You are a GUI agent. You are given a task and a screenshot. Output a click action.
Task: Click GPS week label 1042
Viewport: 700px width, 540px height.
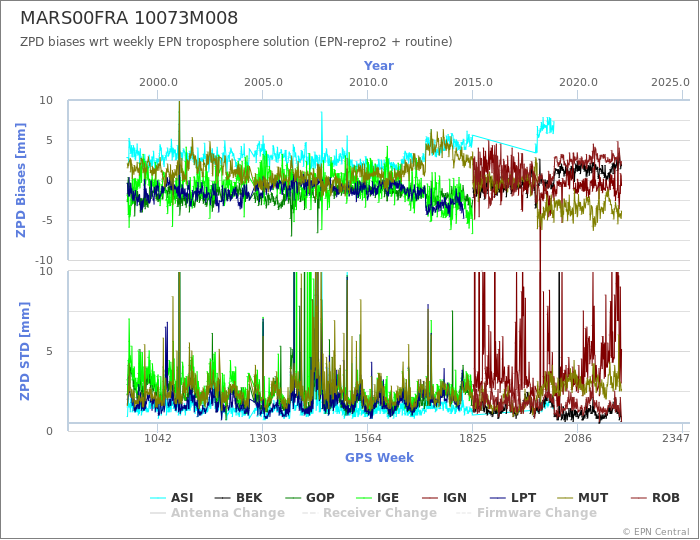[x=158, y=438]
